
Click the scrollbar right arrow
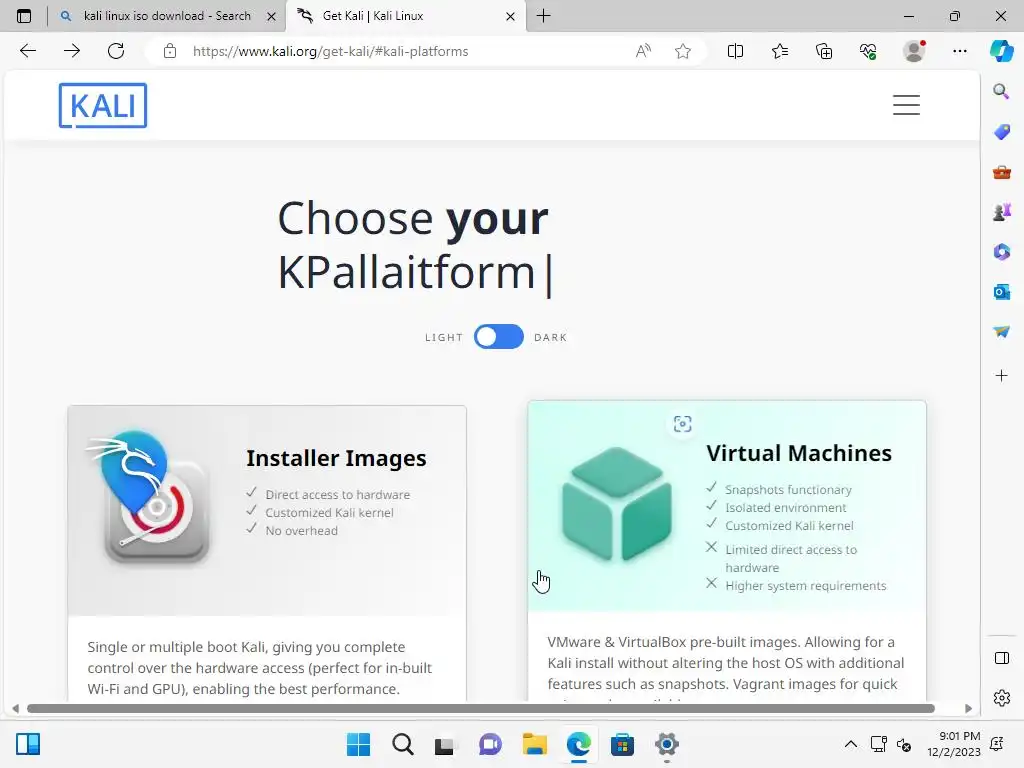(968, 709)
